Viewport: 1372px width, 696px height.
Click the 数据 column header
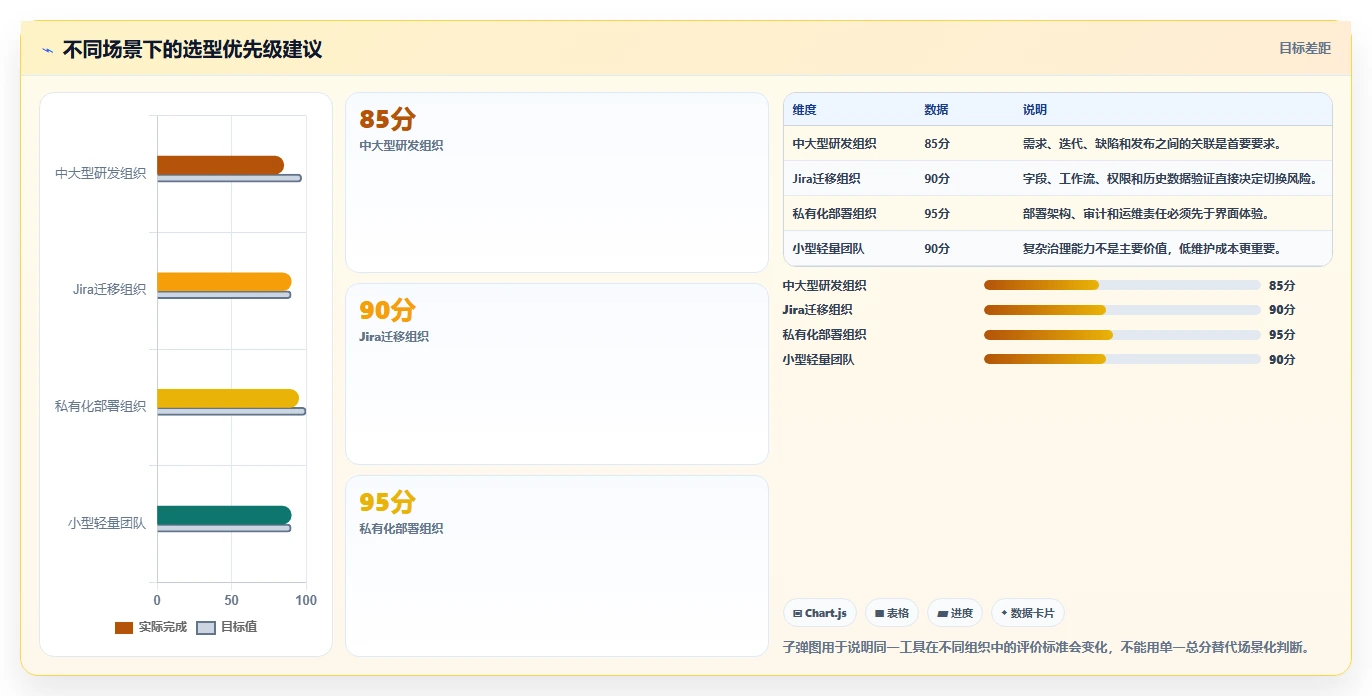[936, 110]
